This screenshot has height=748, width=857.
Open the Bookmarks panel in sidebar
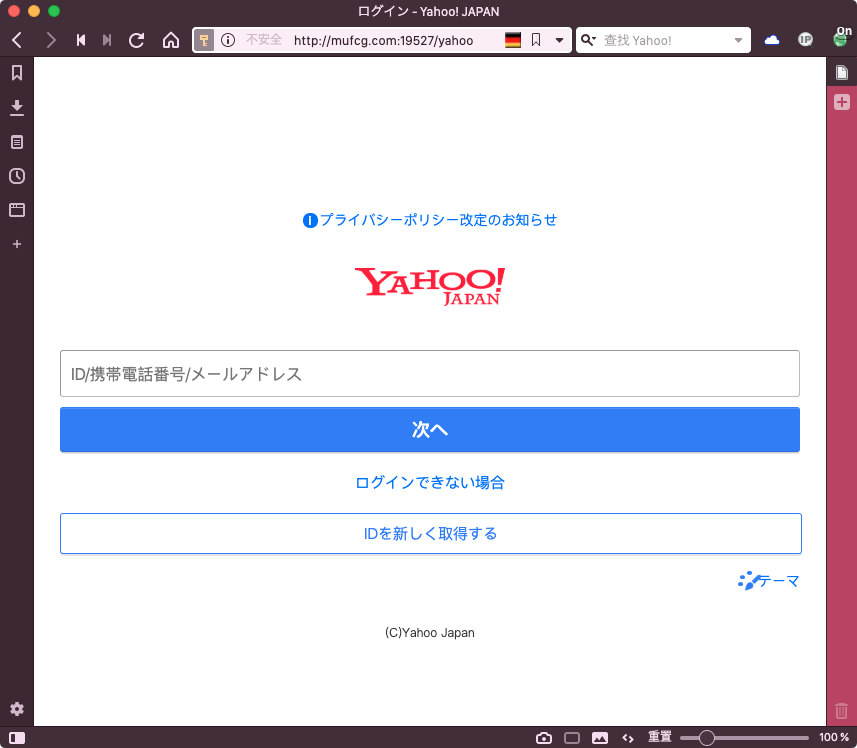pos(17,73)
